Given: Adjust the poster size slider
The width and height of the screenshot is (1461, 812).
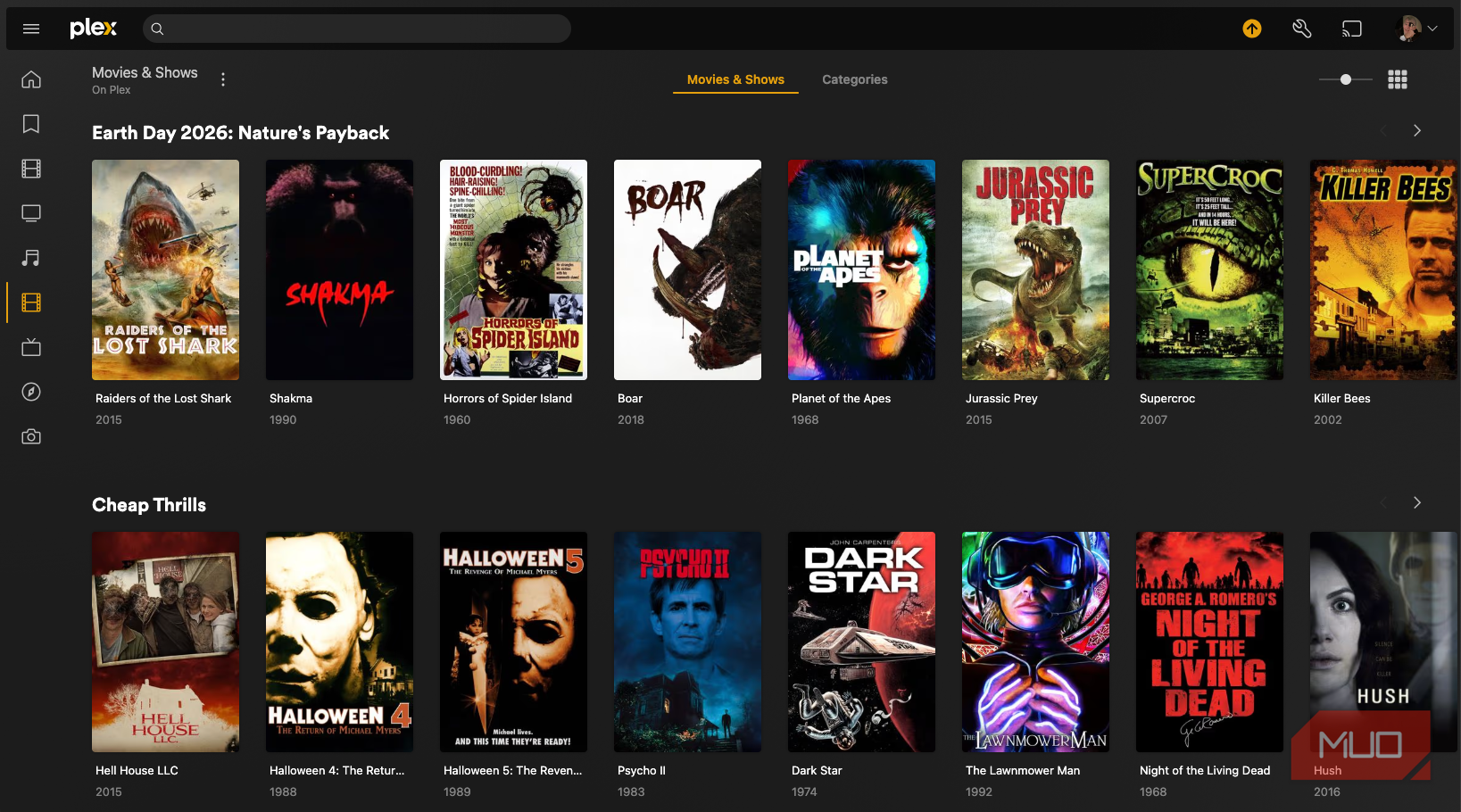Looking at the screenshot, I should (x=1346, y=79).
